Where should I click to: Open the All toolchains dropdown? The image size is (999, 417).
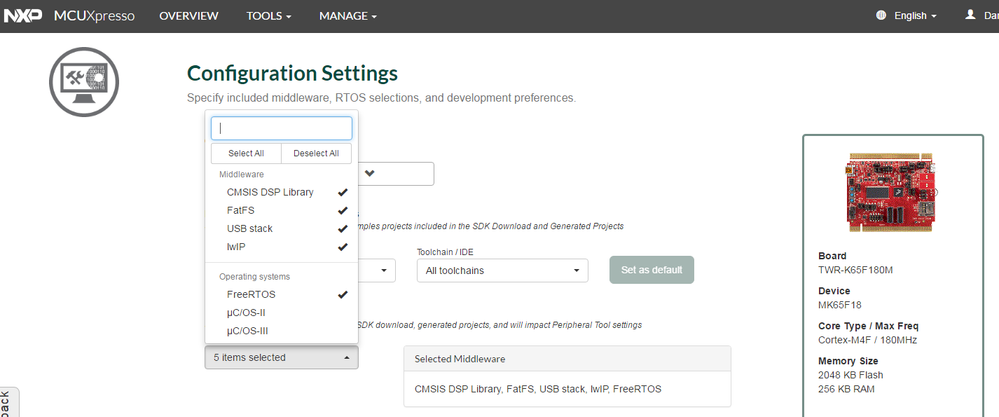tap(503, 271)
